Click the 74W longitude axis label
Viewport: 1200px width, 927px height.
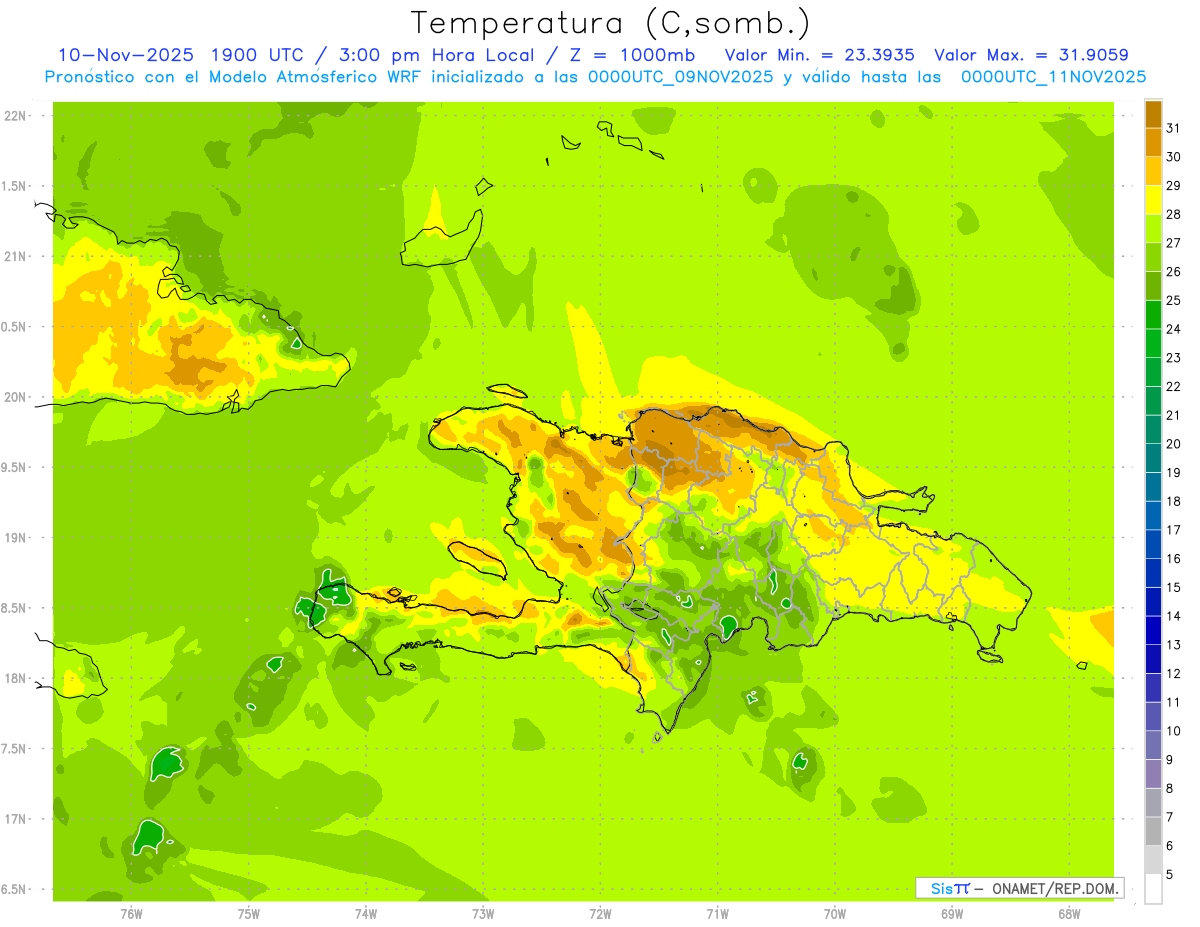[x=366, y=914]
